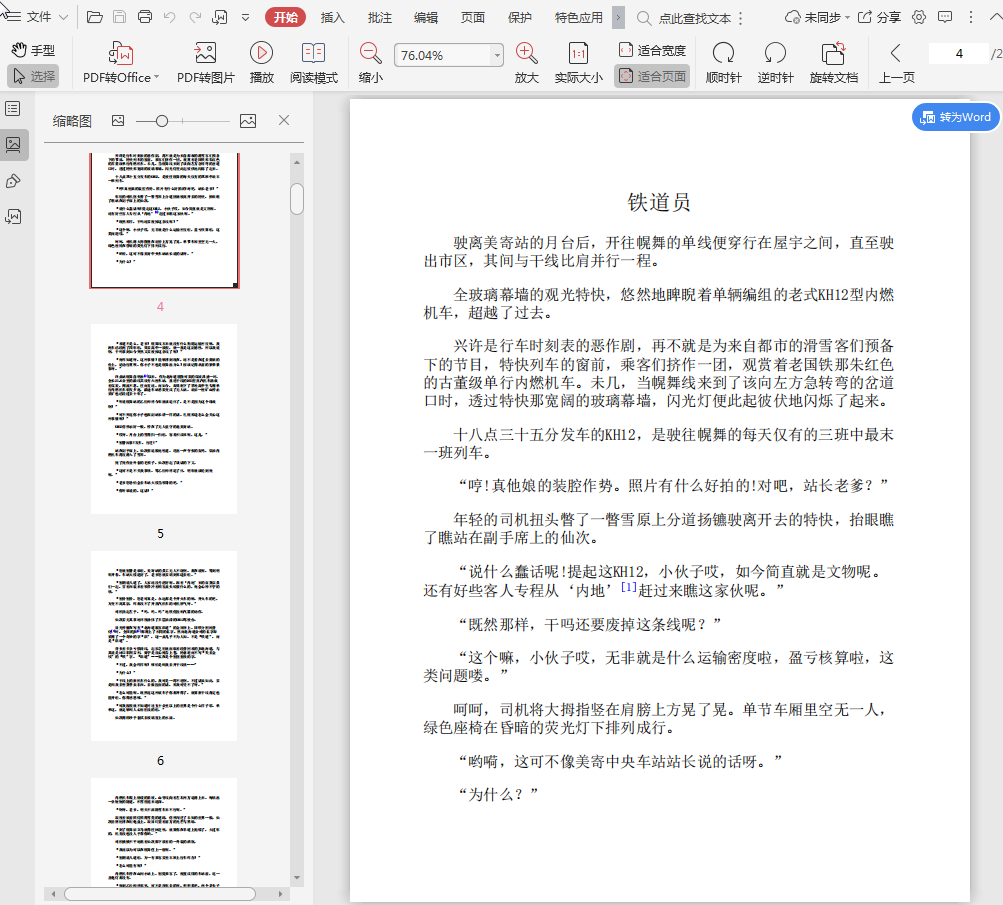Click the 播放 play button
Viewport: 1003px width, 905px height.
(x=262, y=63)
